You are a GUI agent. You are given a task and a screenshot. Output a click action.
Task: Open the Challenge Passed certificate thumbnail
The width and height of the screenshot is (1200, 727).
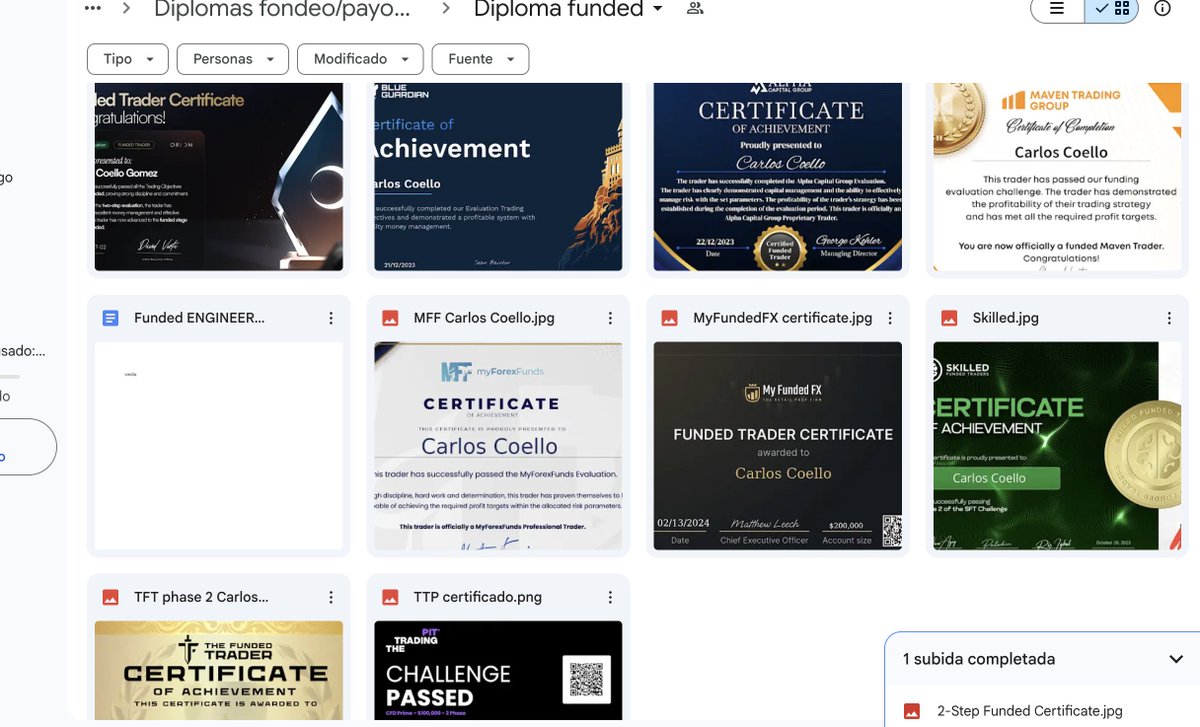click(498, 669)
